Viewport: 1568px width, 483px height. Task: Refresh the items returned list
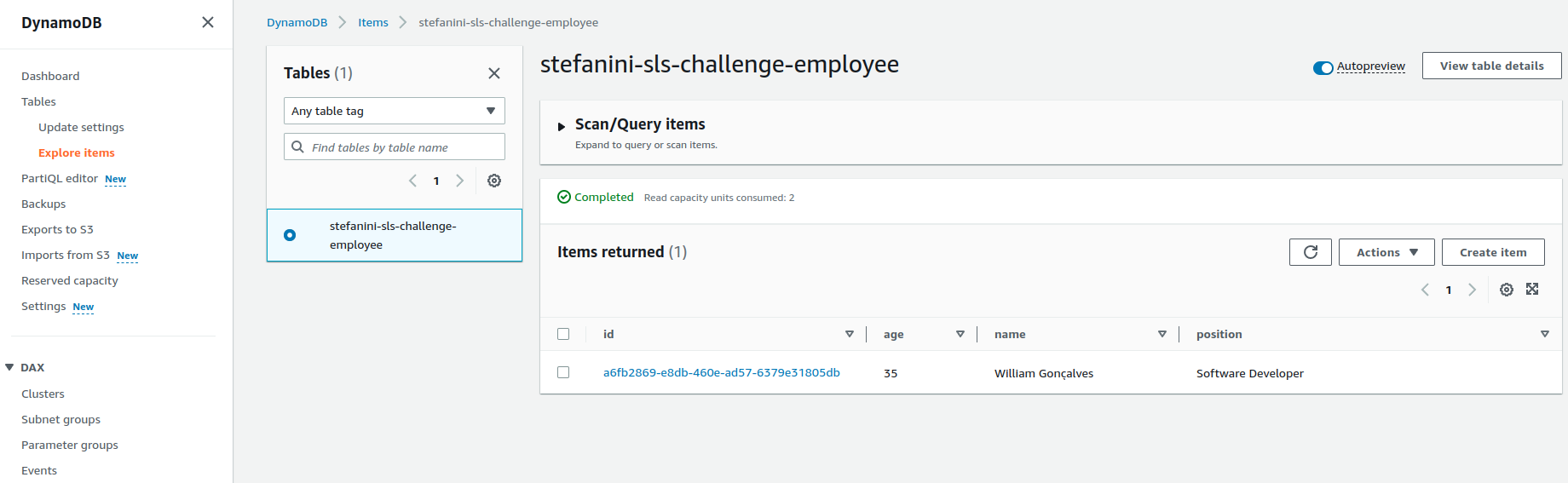coord(1311,252)
